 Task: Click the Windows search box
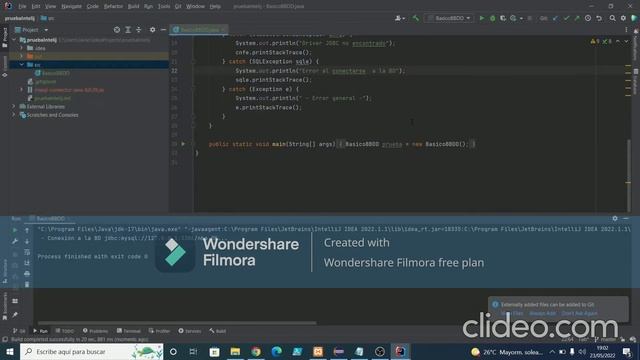91,351
